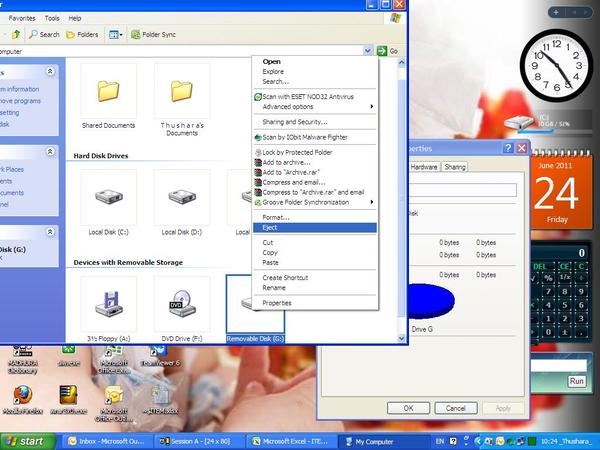Select the DVD Drive (F:) icon
The image size is (600, 450).
(x=182, y=304)
